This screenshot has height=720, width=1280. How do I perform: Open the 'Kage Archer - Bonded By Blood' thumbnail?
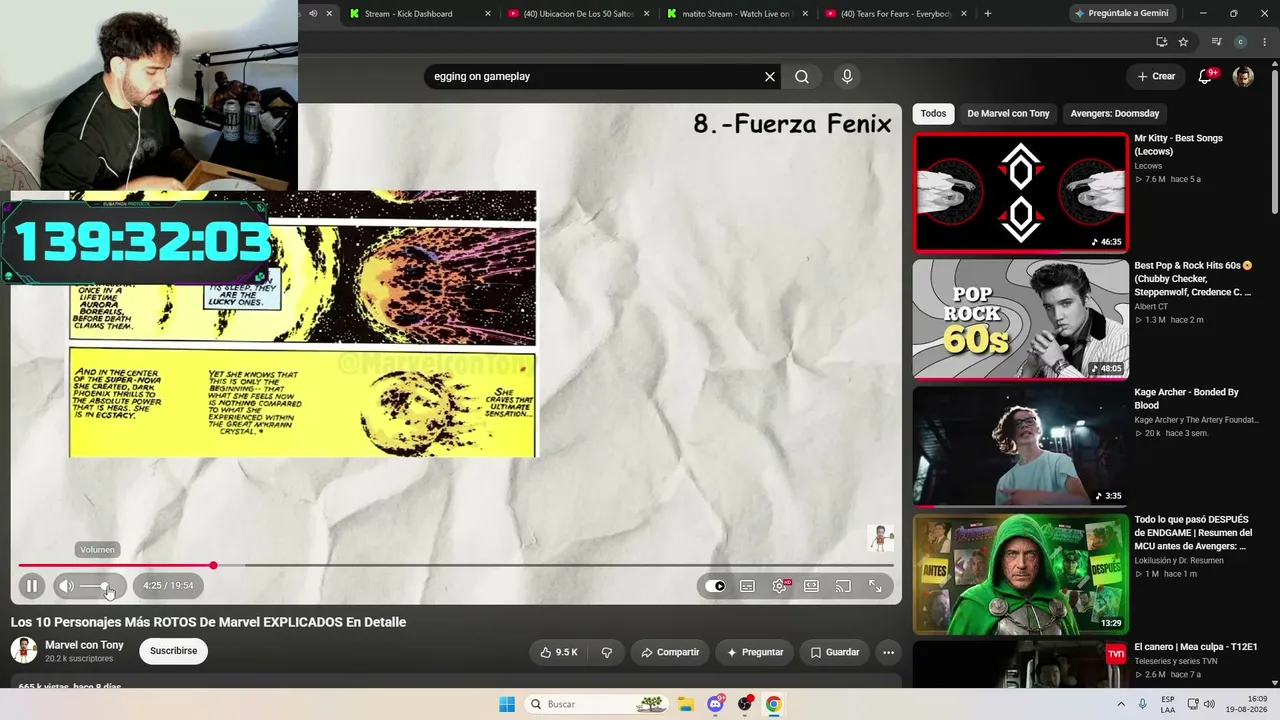(x=1020, y=446)
